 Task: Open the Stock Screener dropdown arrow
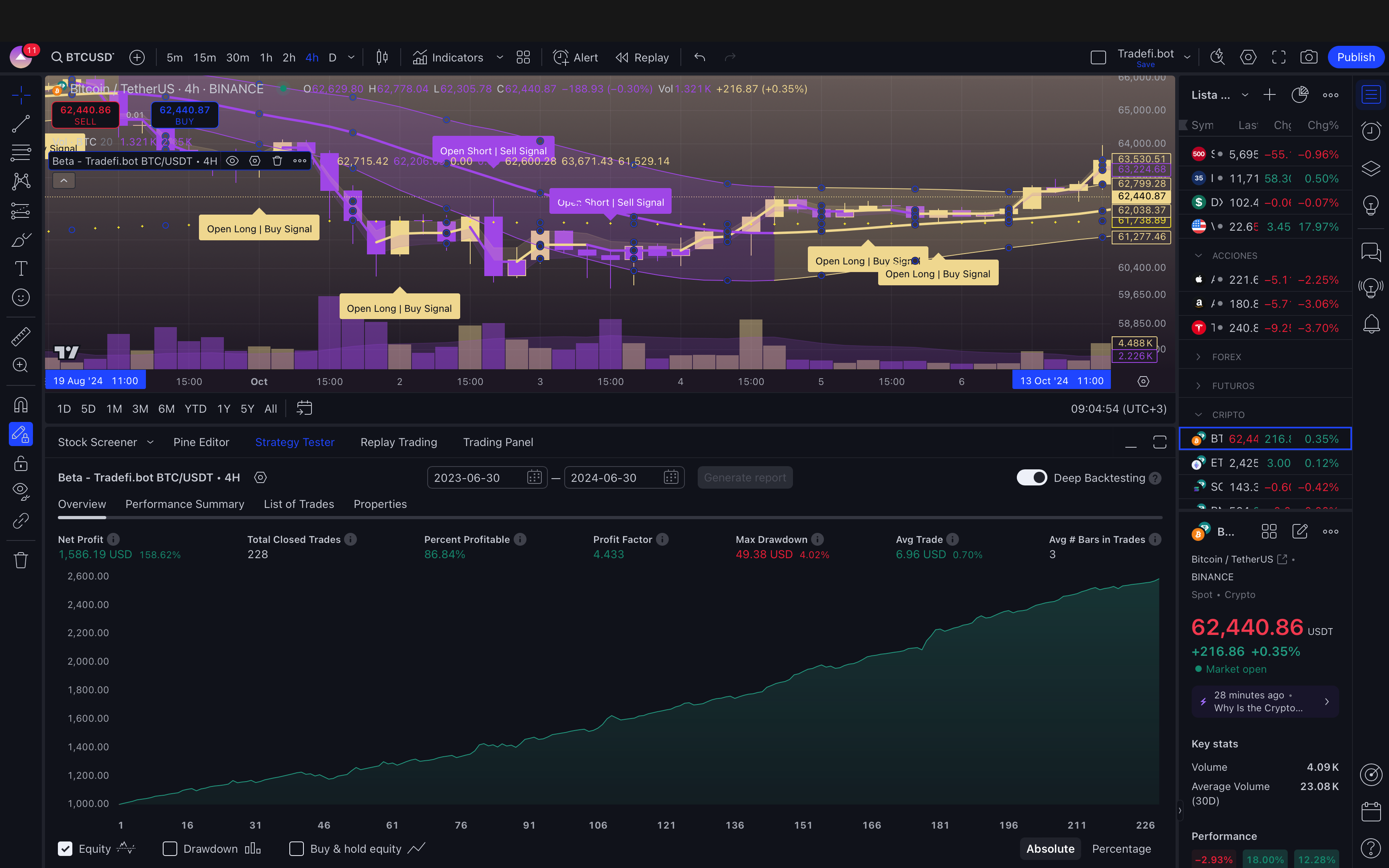pos(150,442)
